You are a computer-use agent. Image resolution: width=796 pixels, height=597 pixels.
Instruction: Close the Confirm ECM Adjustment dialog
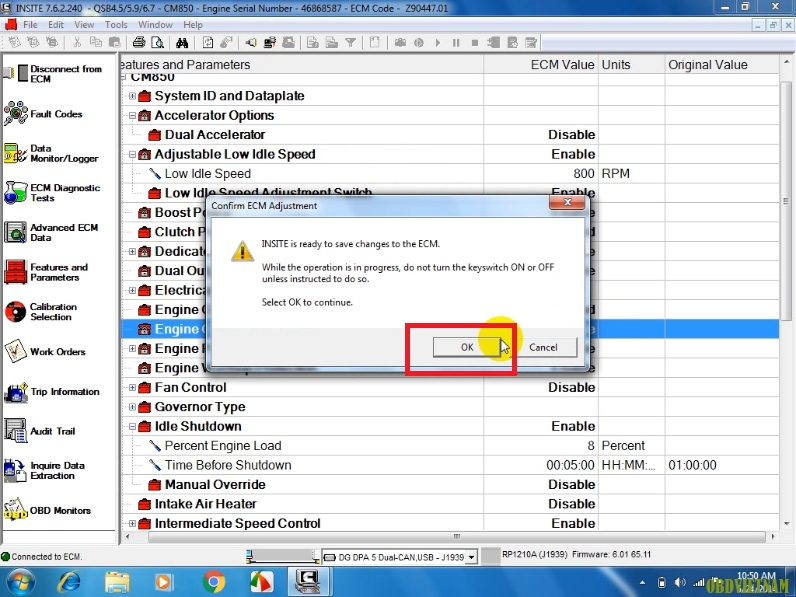(x=568, y=202)
